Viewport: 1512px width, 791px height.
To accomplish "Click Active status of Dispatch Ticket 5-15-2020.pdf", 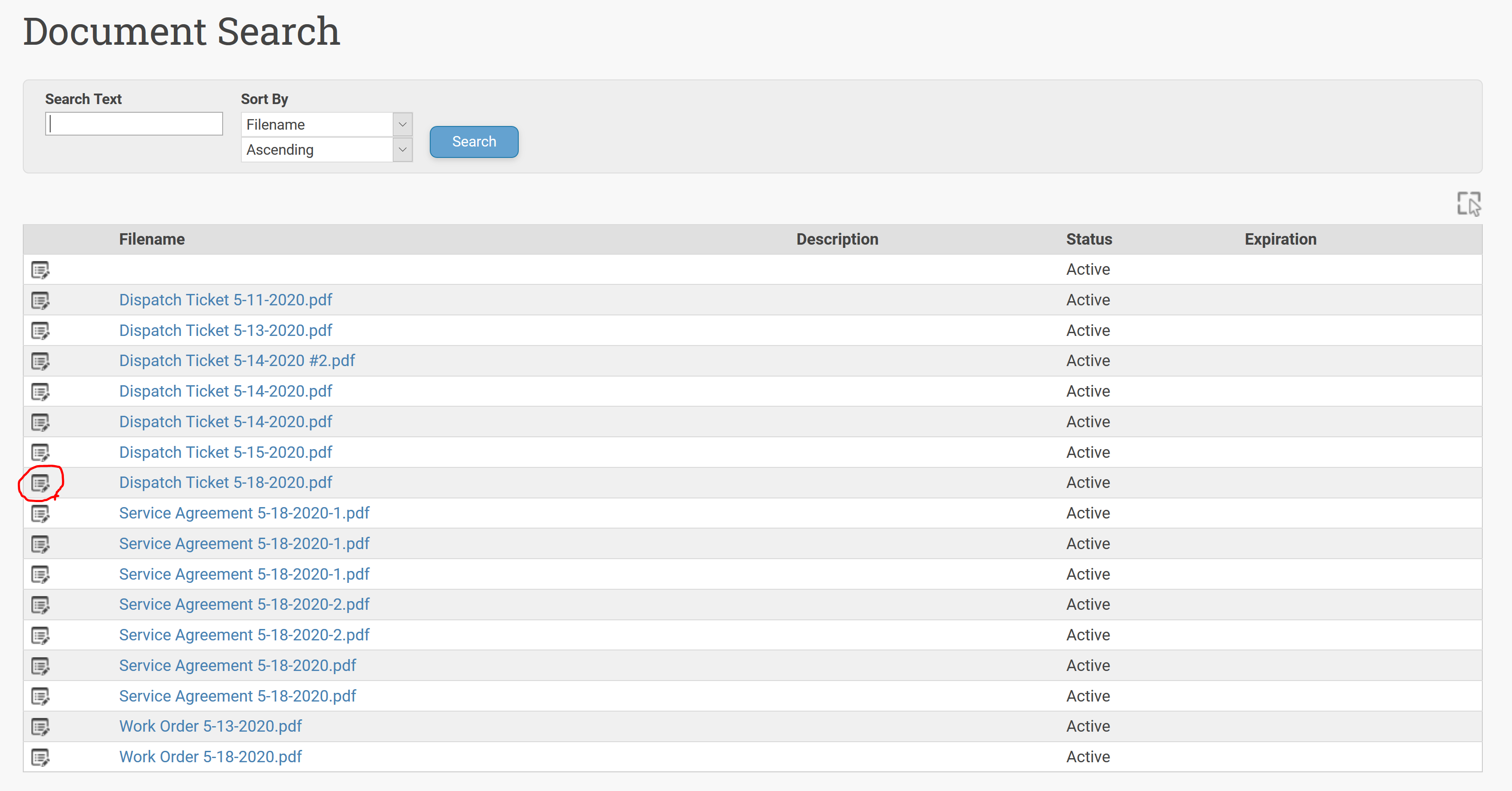I will click(1088, 452).
